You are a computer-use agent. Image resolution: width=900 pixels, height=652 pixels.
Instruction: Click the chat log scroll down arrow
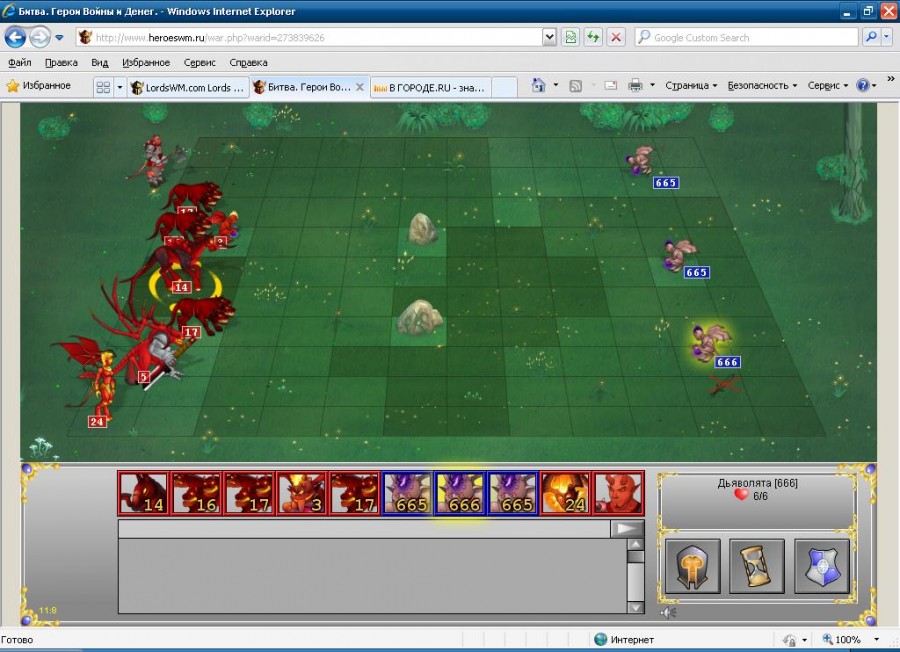pyautogui.click(x=635, y=607)
